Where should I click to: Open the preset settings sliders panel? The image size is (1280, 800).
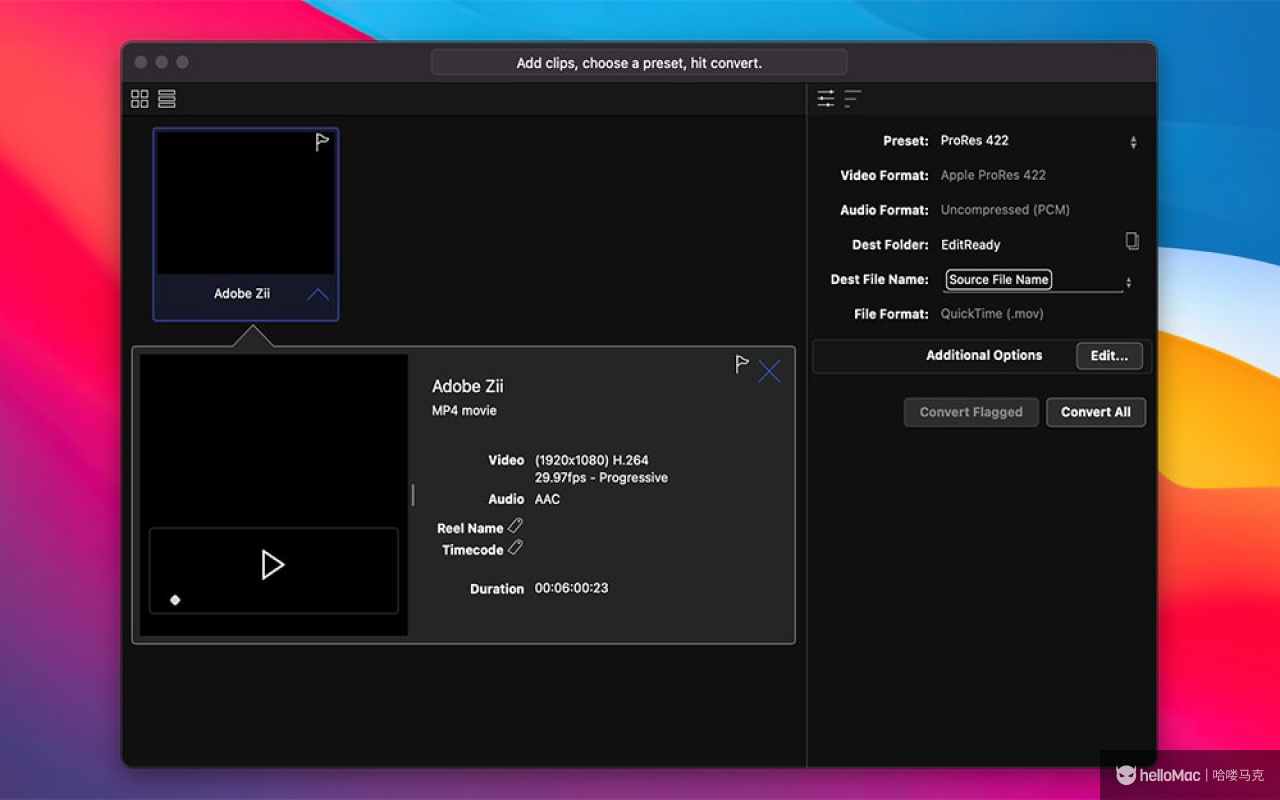pos(825,98)
